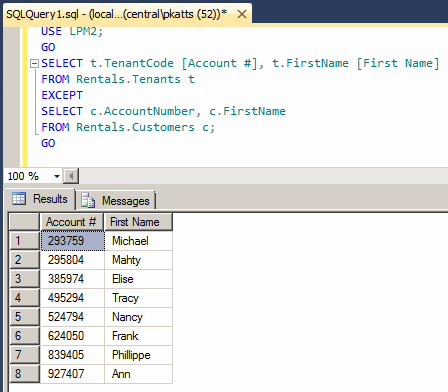Click the [First Name] alias in query
This screenshot has height=392, width=448.
click(x=398, y=63)
